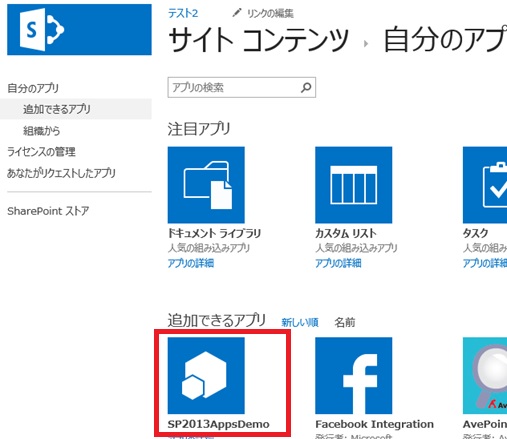Click アプリの詳細 under タスク
507x439 pixels.
485,263
